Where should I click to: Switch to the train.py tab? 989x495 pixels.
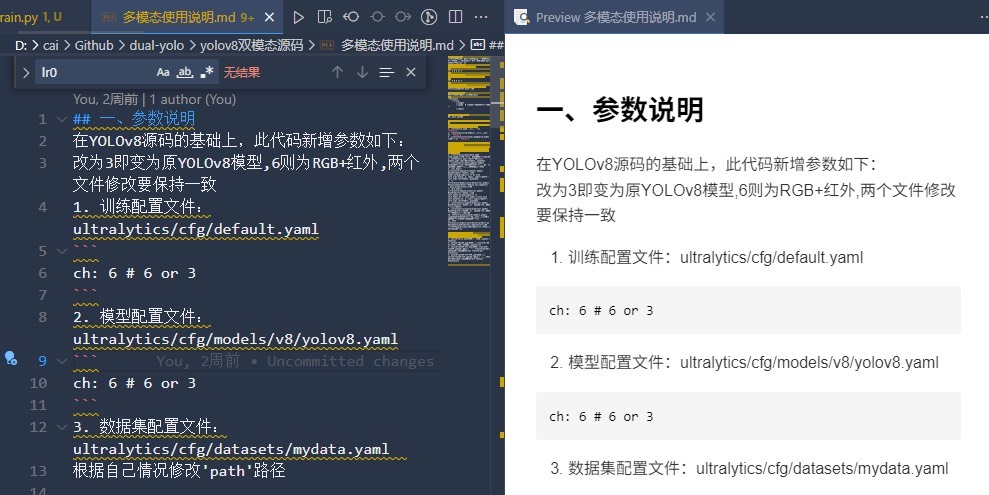32,18
